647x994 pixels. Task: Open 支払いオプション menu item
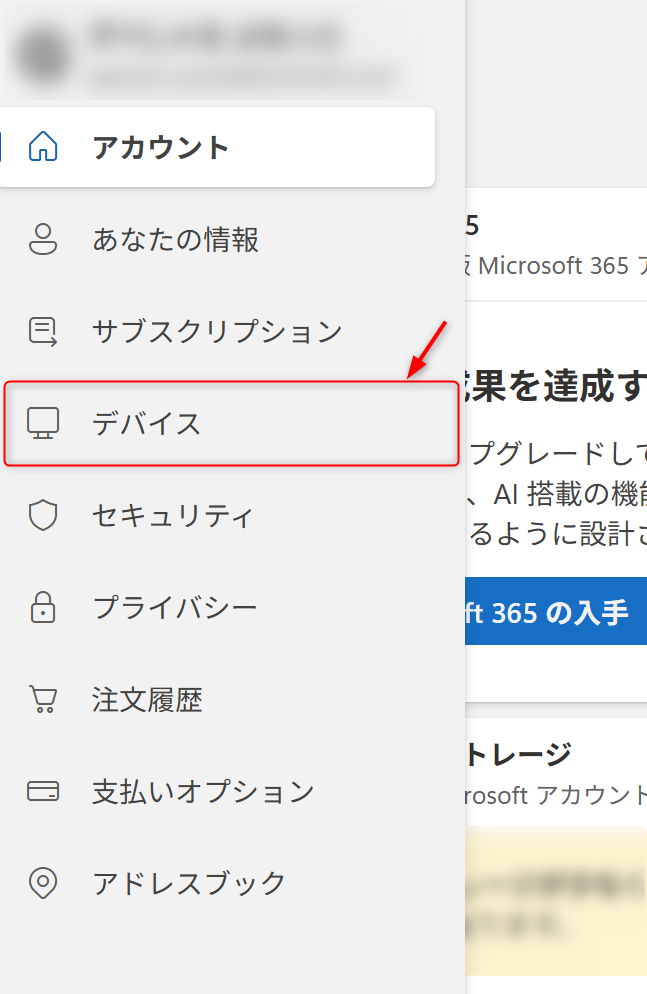[203, 792]
